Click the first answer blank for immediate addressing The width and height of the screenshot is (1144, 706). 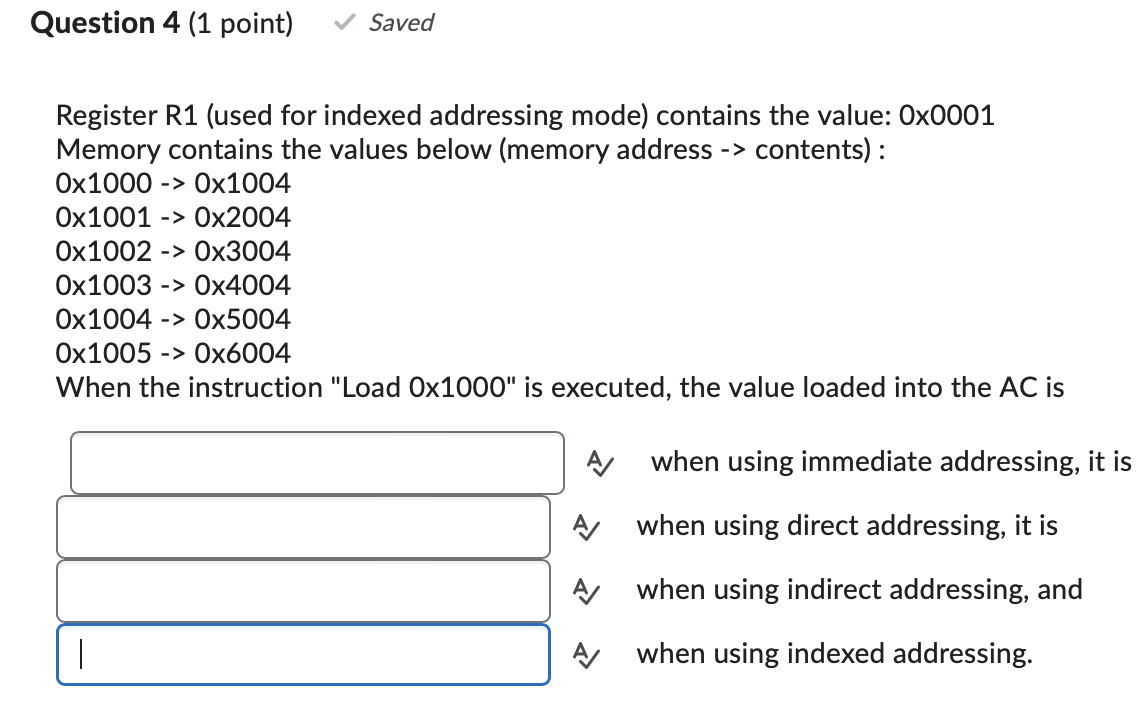[316, 463]
